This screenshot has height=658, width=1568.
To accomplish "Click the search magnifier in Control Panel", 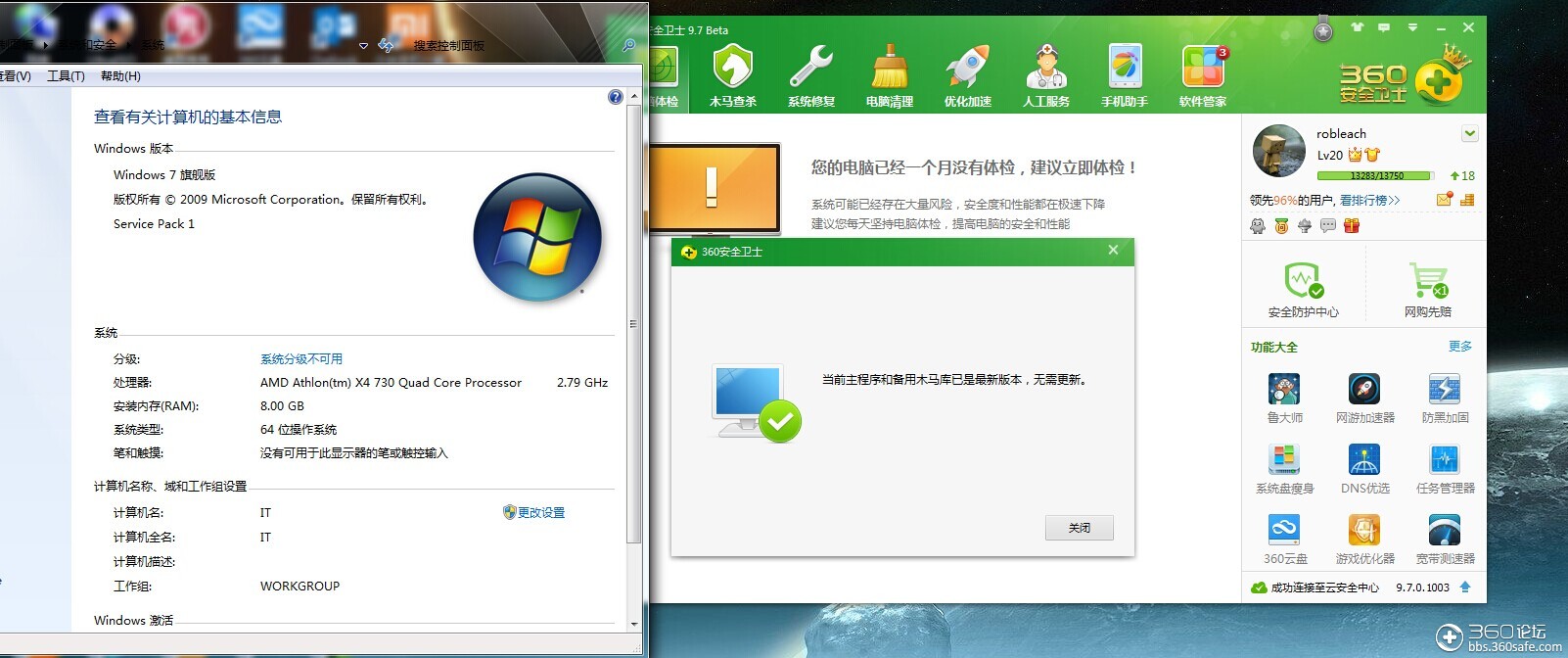I will (x=628, y=45).
